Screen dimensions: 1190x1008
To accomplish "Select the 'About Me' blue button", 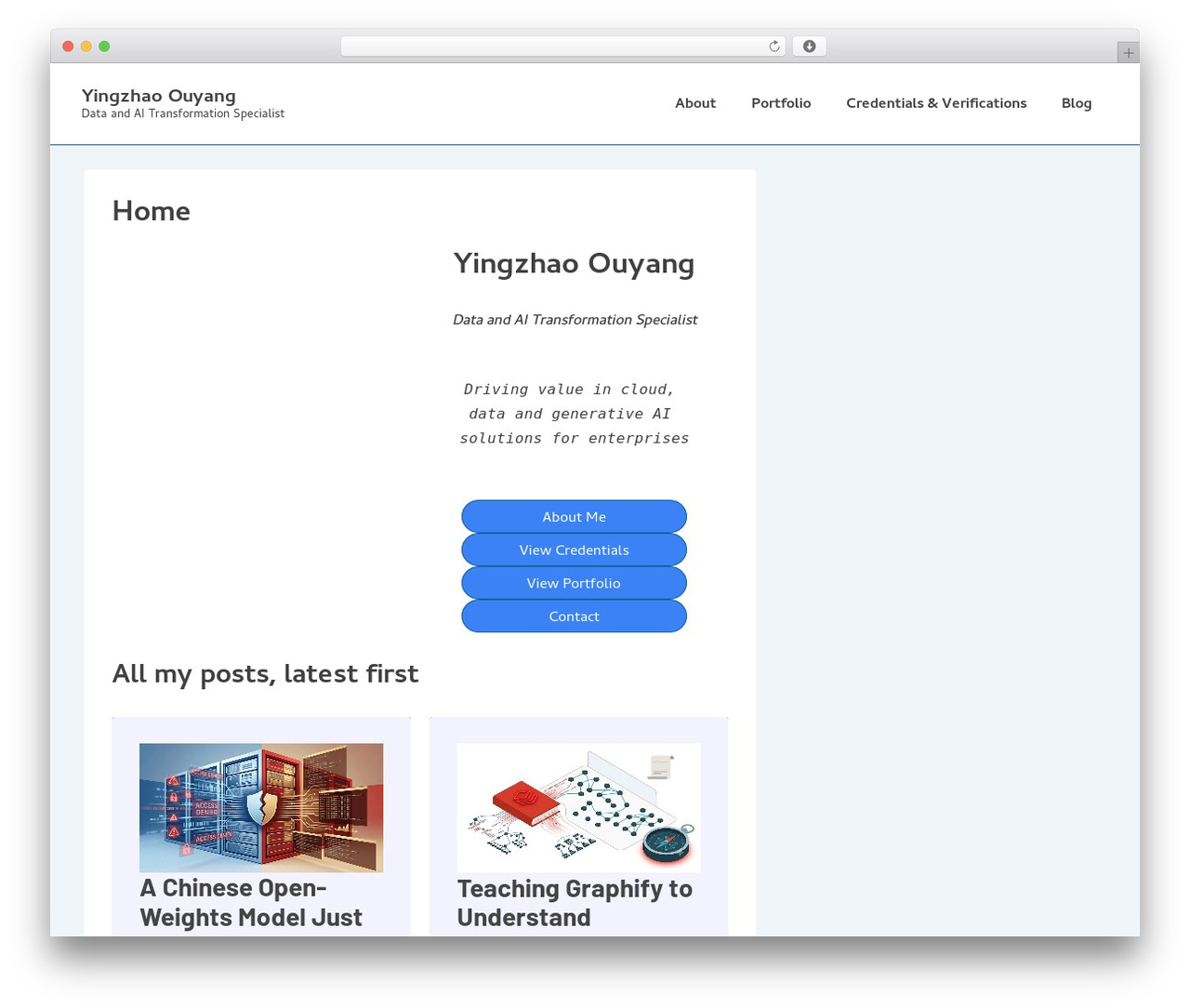I will [x=574, y=517].
